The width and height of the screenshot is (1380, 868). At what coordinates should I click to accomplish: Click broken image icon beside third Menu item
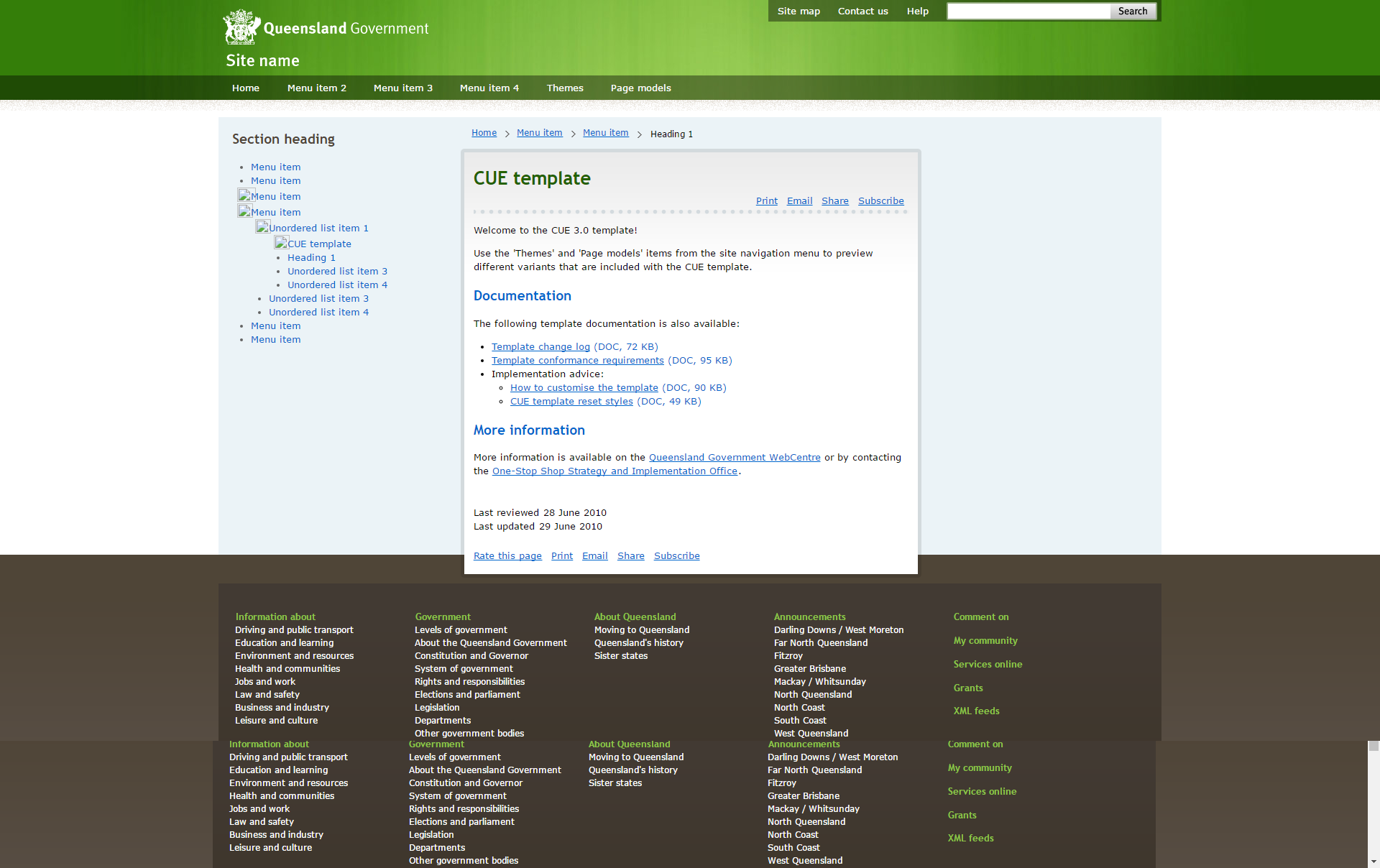(245, 195)
